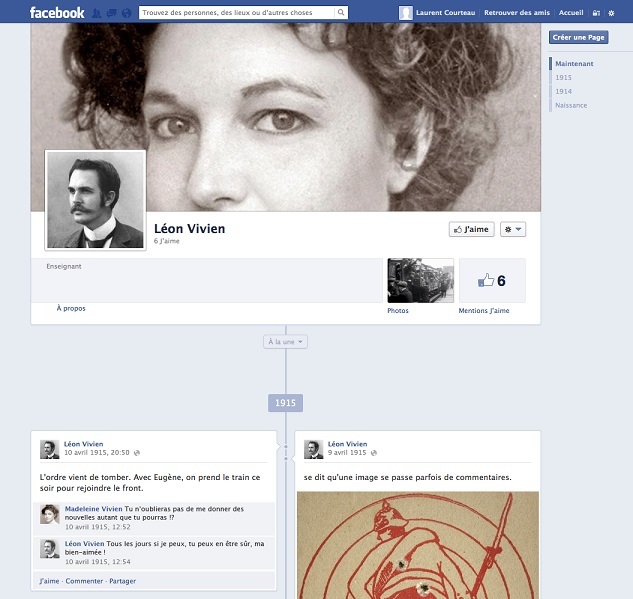The width and height of the screenshot is (633, 599).
Task: Expand the gear settings dropdown on page
Action: click(x=512, y=229)
